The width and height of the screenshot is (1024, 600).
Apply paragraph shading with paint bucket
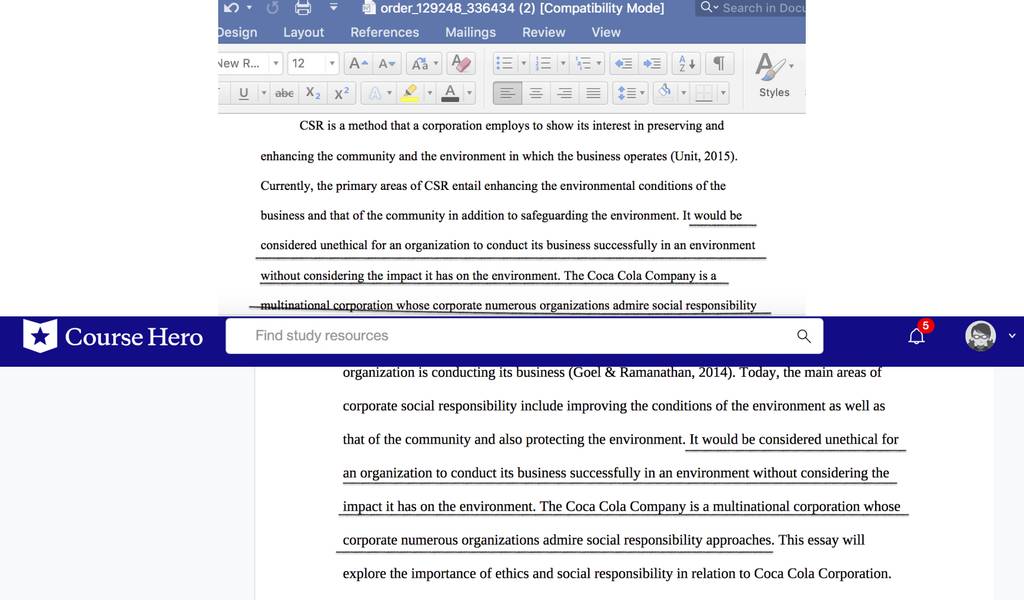(x=665, y=92)
